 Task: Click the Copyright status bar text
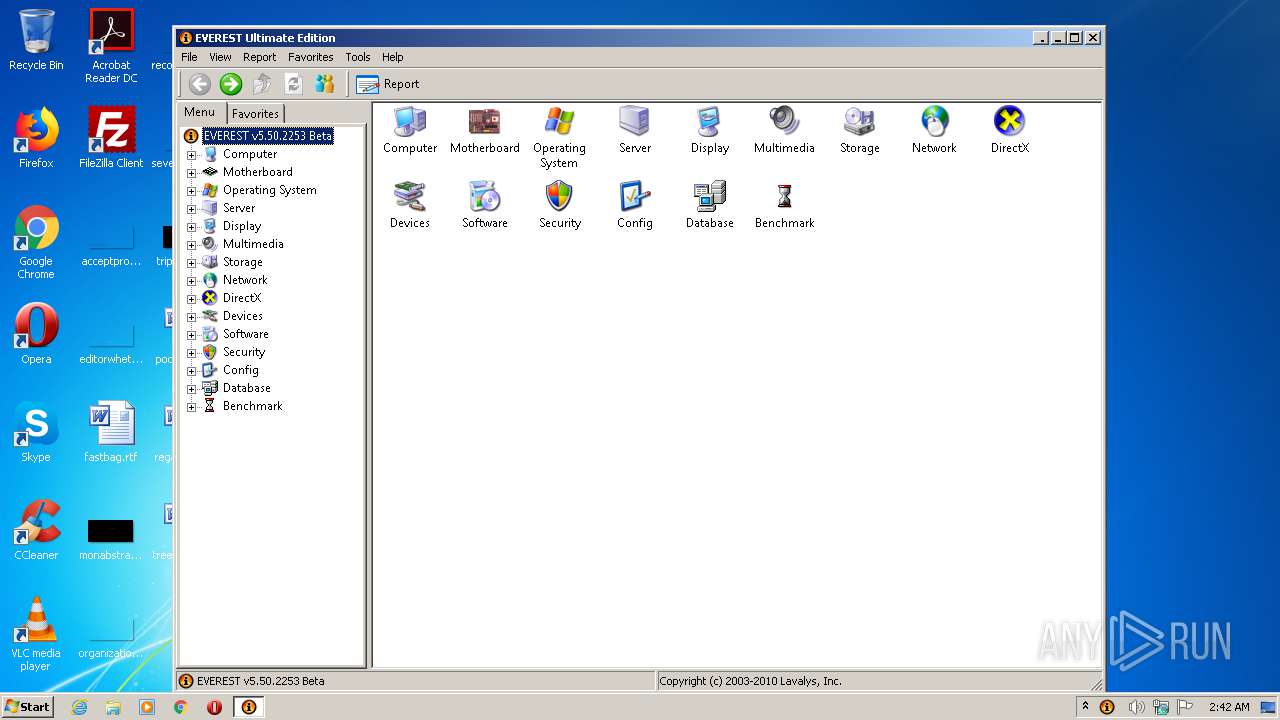pos(751,681)
